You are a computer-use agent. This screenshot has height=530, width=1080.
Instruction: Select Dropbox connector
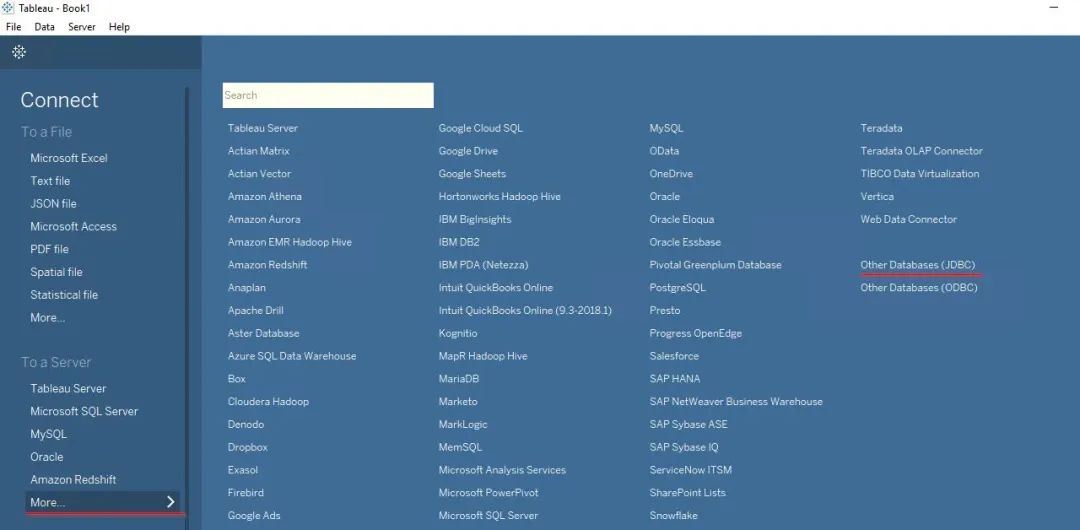[x=248, y=447]
